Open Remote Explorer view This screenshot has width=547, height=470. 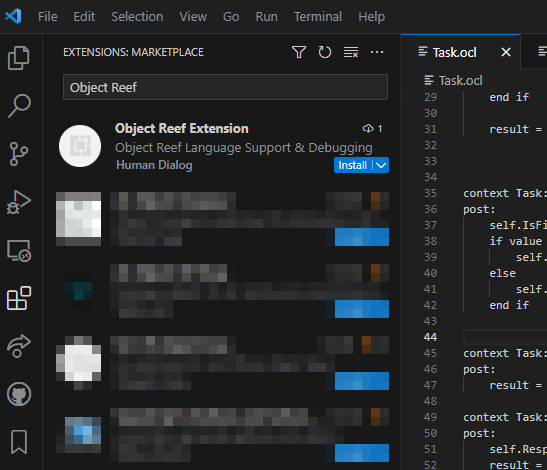click(x=19, y=250)
